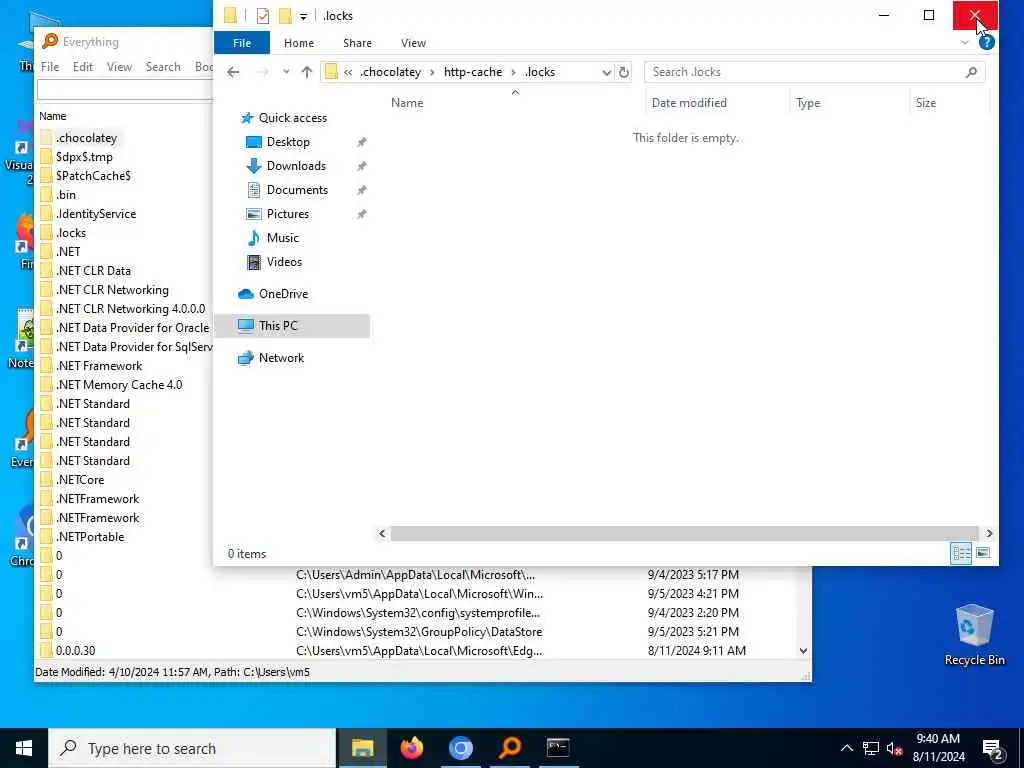The width and height of the screenshot is (1024, 768).
Task: Click the search magnifier icon in Explorer
Action: (971, 72)
